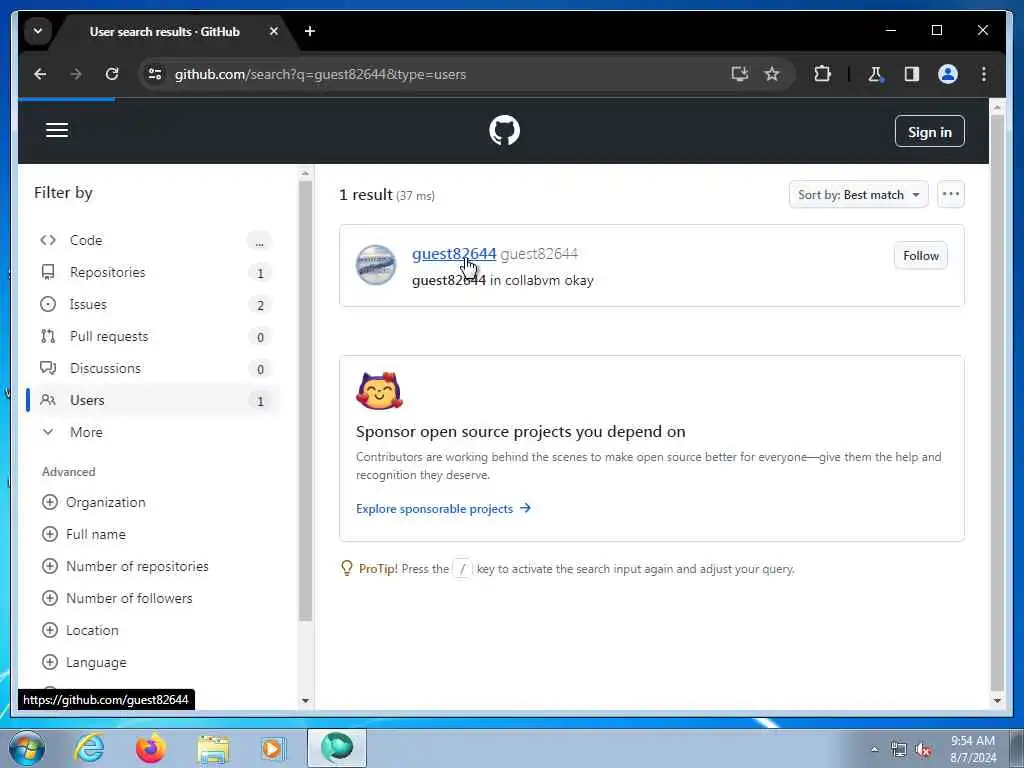1024x768 pixels.
Task: Click the sponsor heart-cat emoji image
Action: pyautogui.click(x=379, y=391)
